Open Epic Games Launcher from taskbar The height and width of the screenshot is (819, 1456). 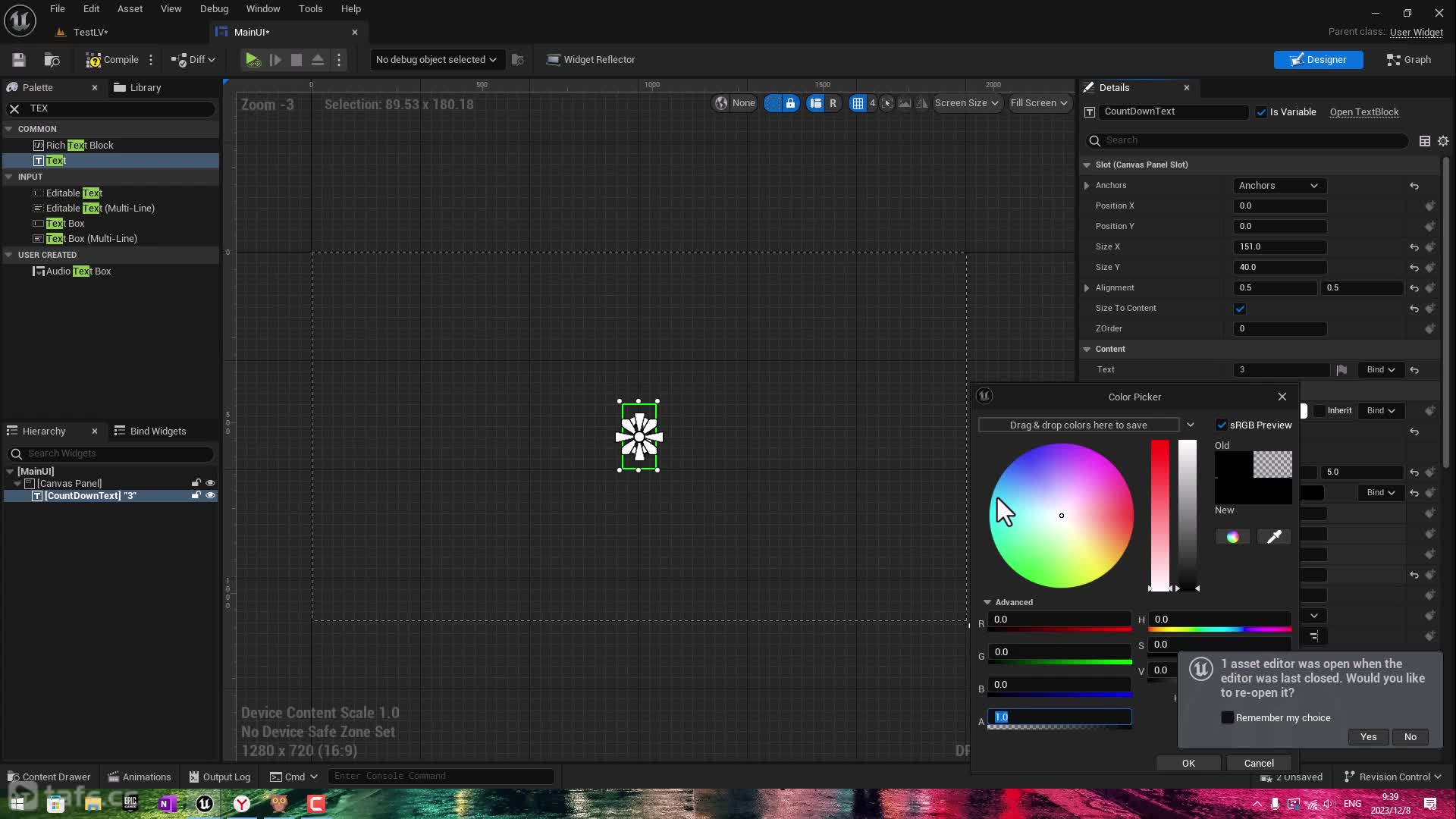pyautogui.click(x=130, y=804)
